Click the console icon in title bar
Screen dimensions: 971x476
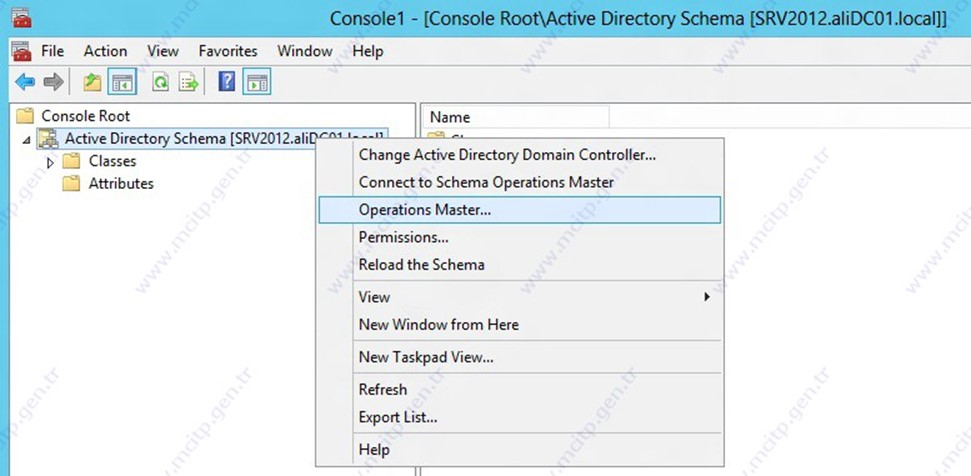(21, 17)
